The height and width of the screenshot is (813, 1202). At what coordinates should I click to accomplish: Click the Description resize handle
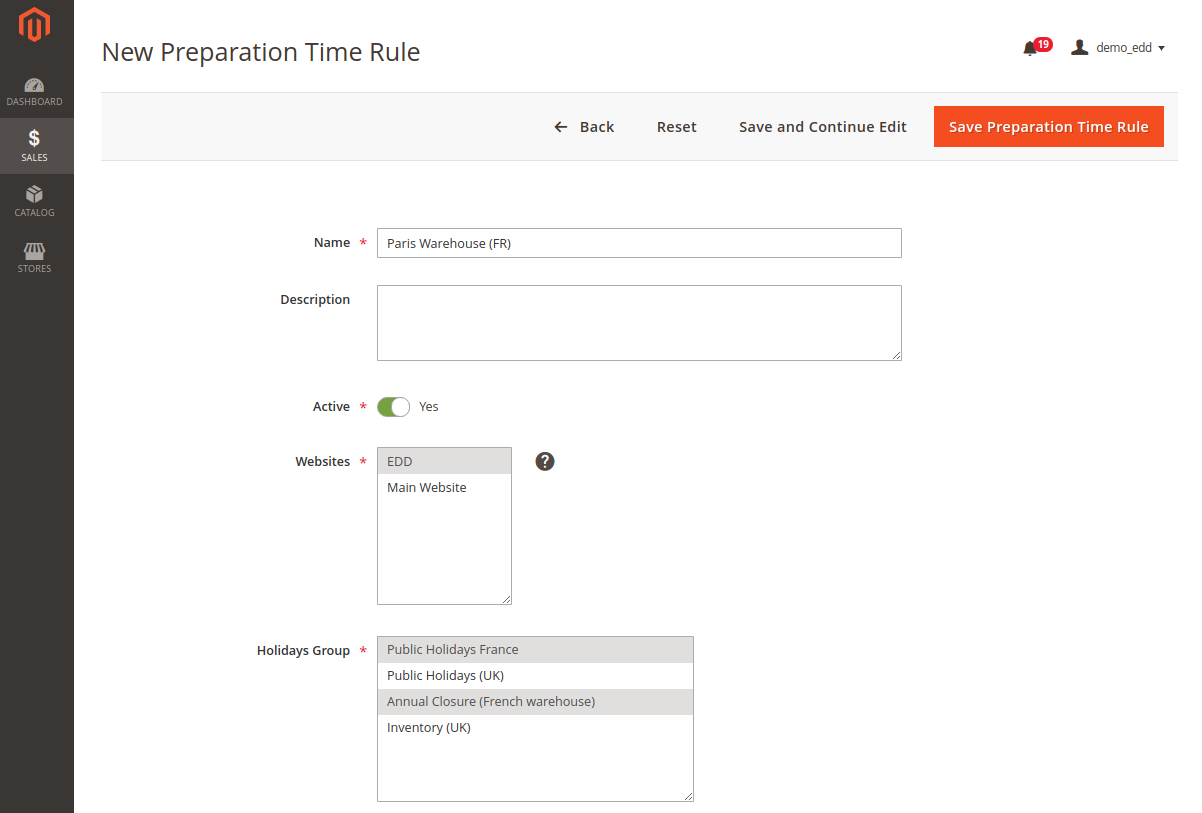click(896, 355)
